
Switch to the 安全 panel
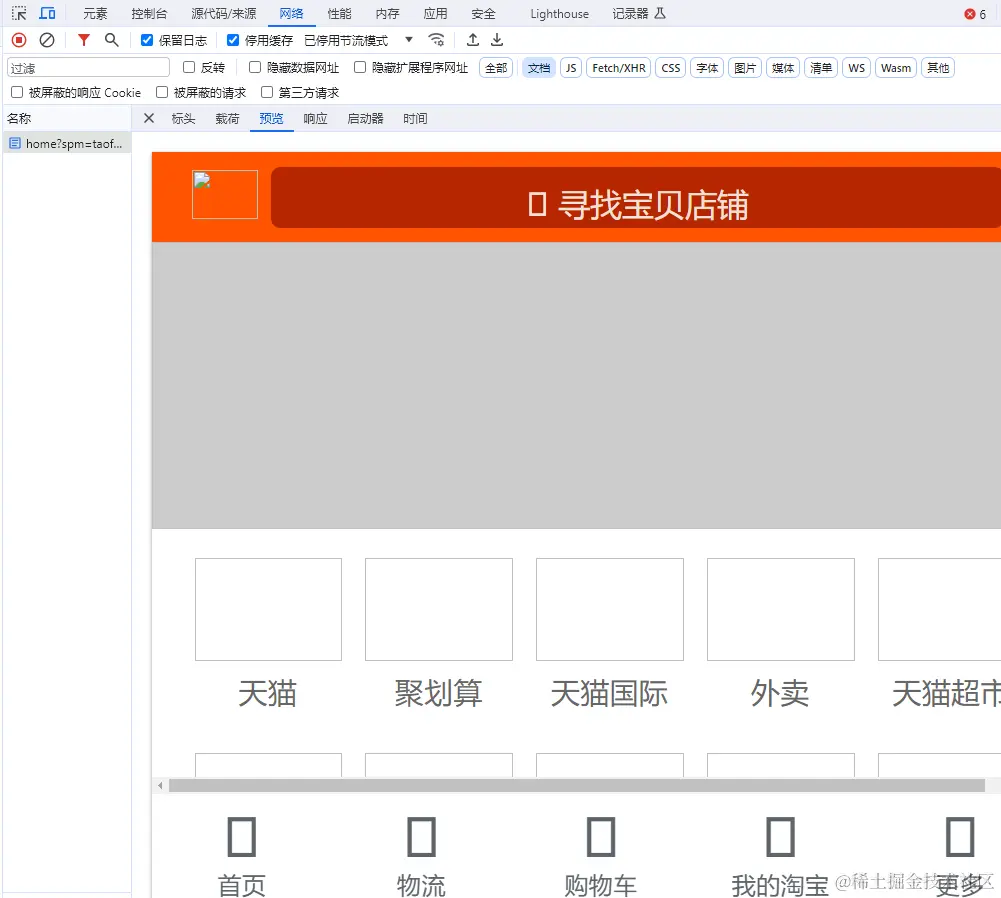tap(483, 13)
